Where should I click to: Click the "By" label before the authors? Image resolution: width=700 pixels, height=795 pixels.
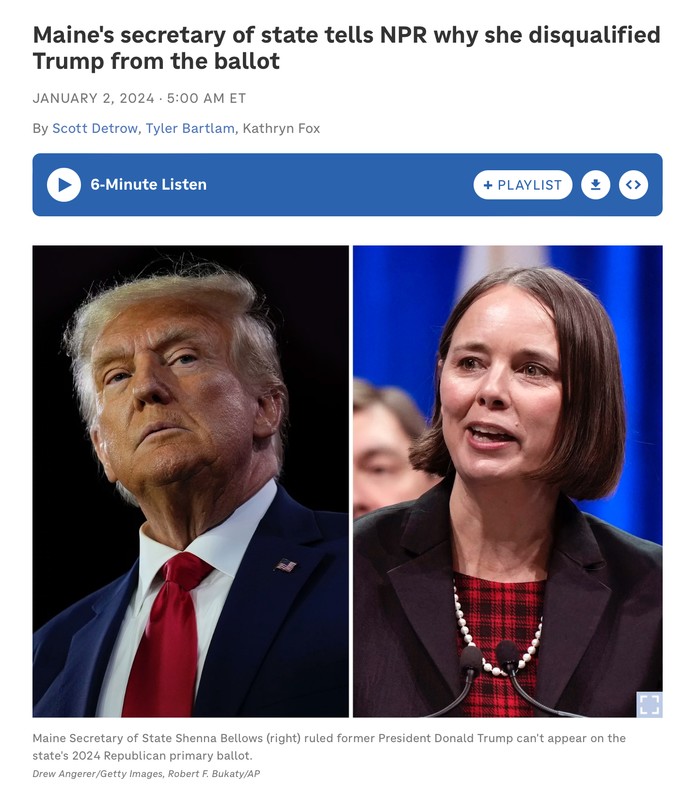(40, 128)
